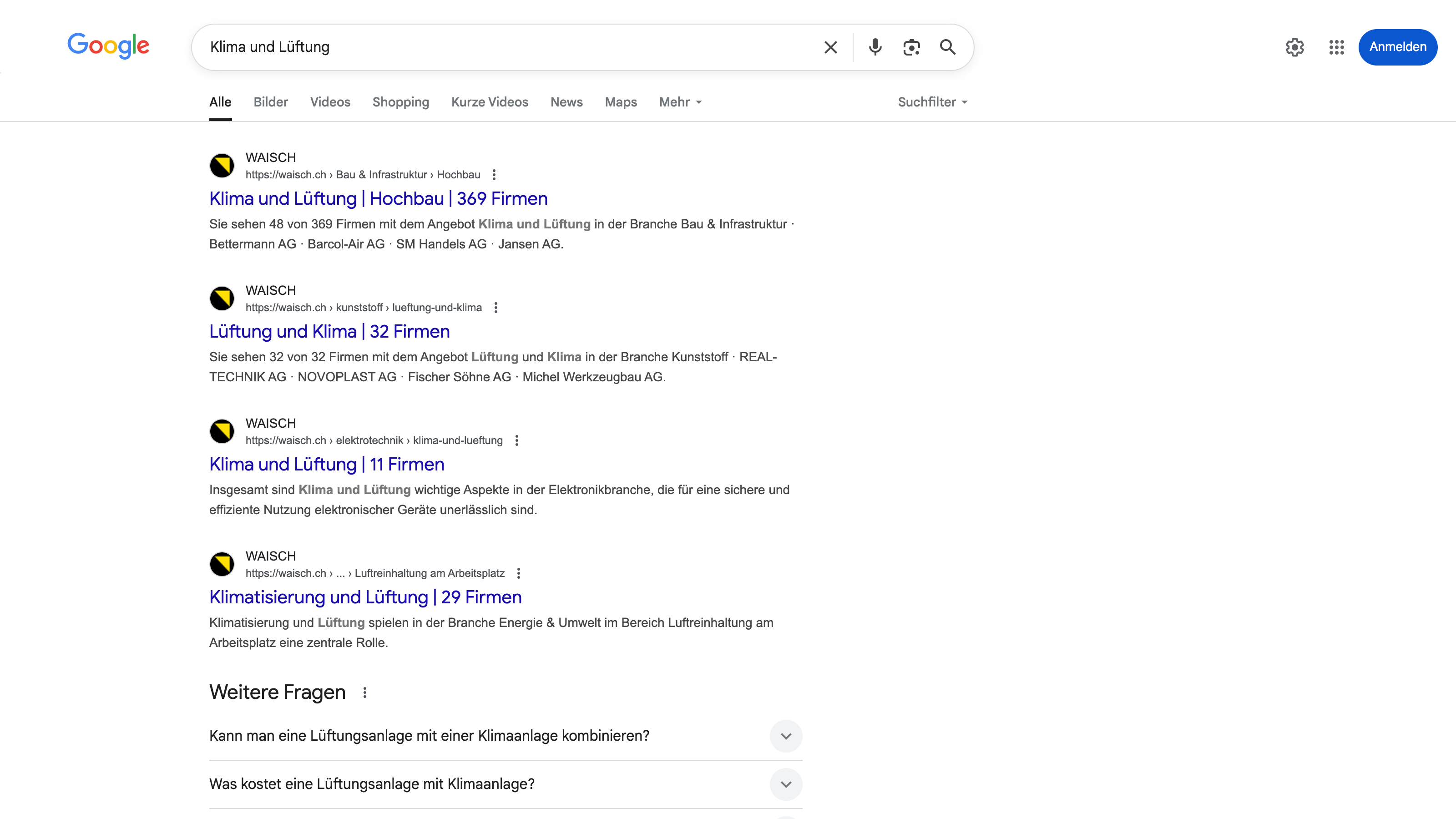Click WAISCH favicon of the 11 Firmen result
The width and height of the screenshot is (1456, 819).
coord(222,431)
